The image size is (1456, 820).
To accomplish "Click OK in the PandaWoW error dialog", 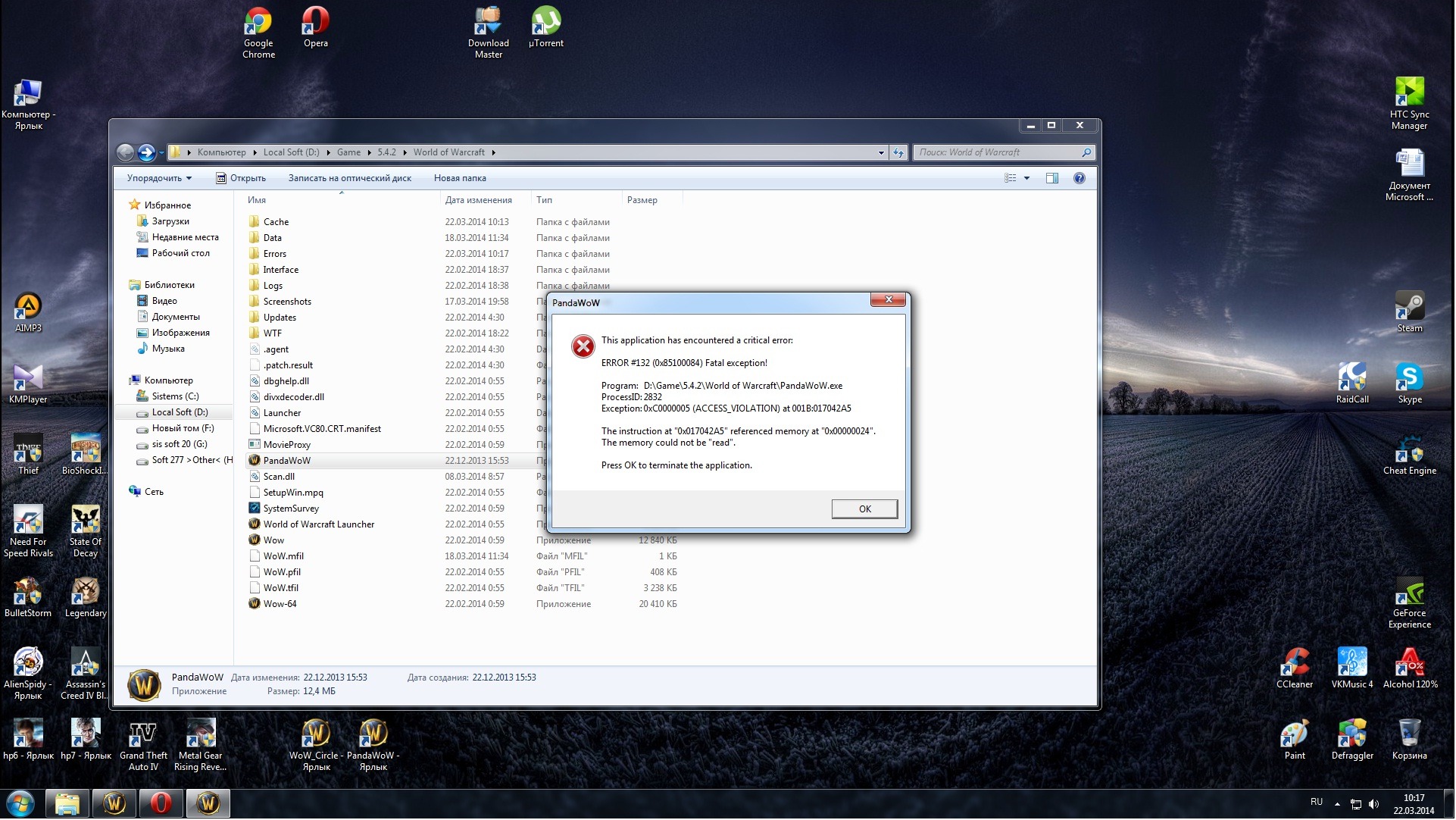I will click(x=865, y=509).
